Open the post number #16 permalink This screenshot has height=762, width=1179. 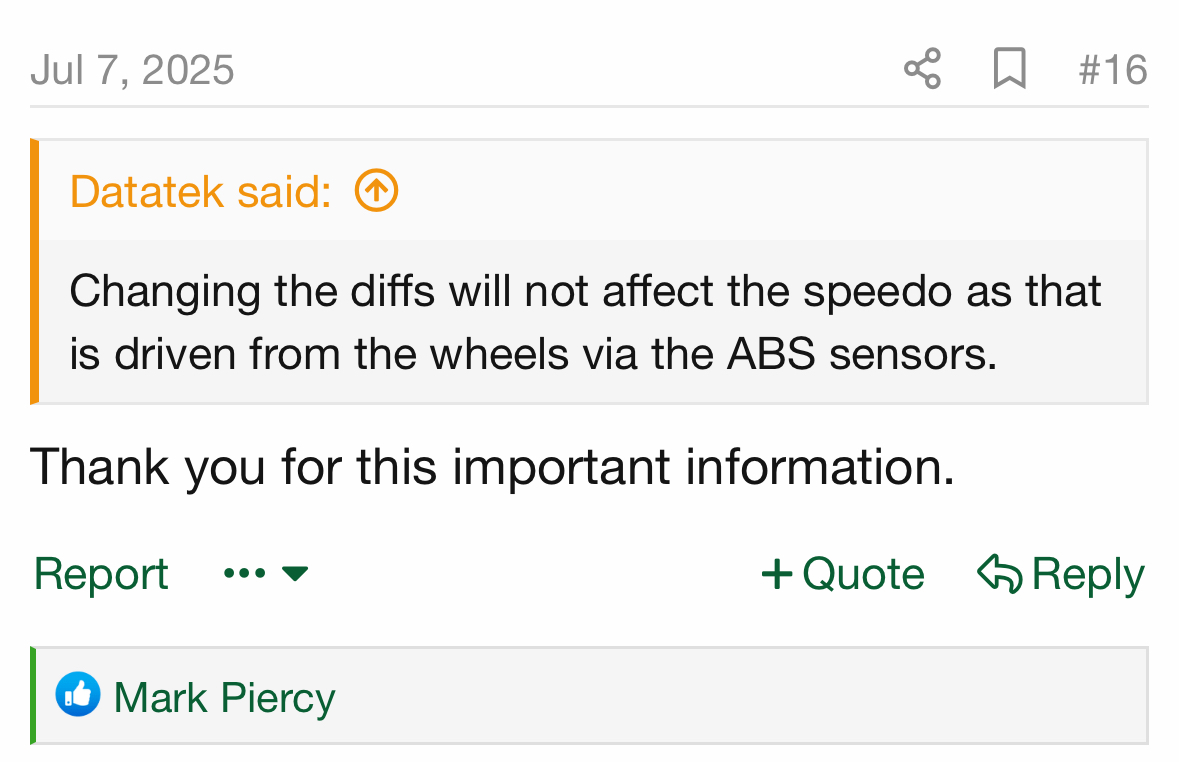(1113, 70)
